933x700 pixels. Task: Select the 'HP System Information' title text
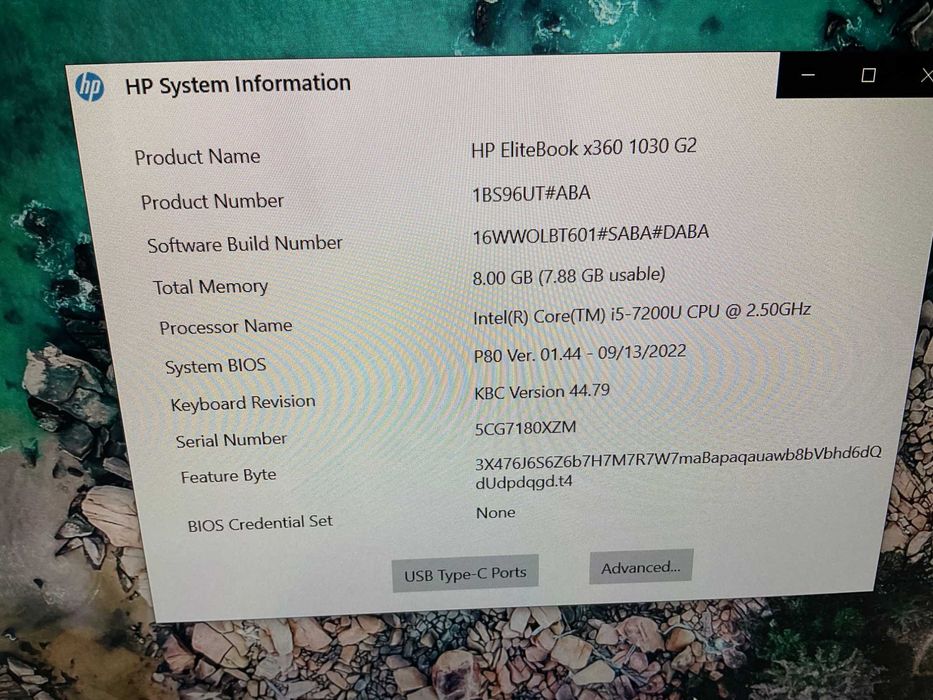tap(238, 84)
